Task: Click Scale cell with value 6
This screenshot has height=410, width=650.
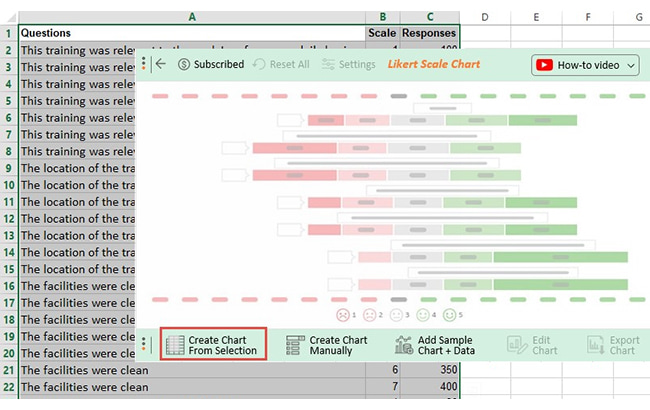Action: coord(383,370)
